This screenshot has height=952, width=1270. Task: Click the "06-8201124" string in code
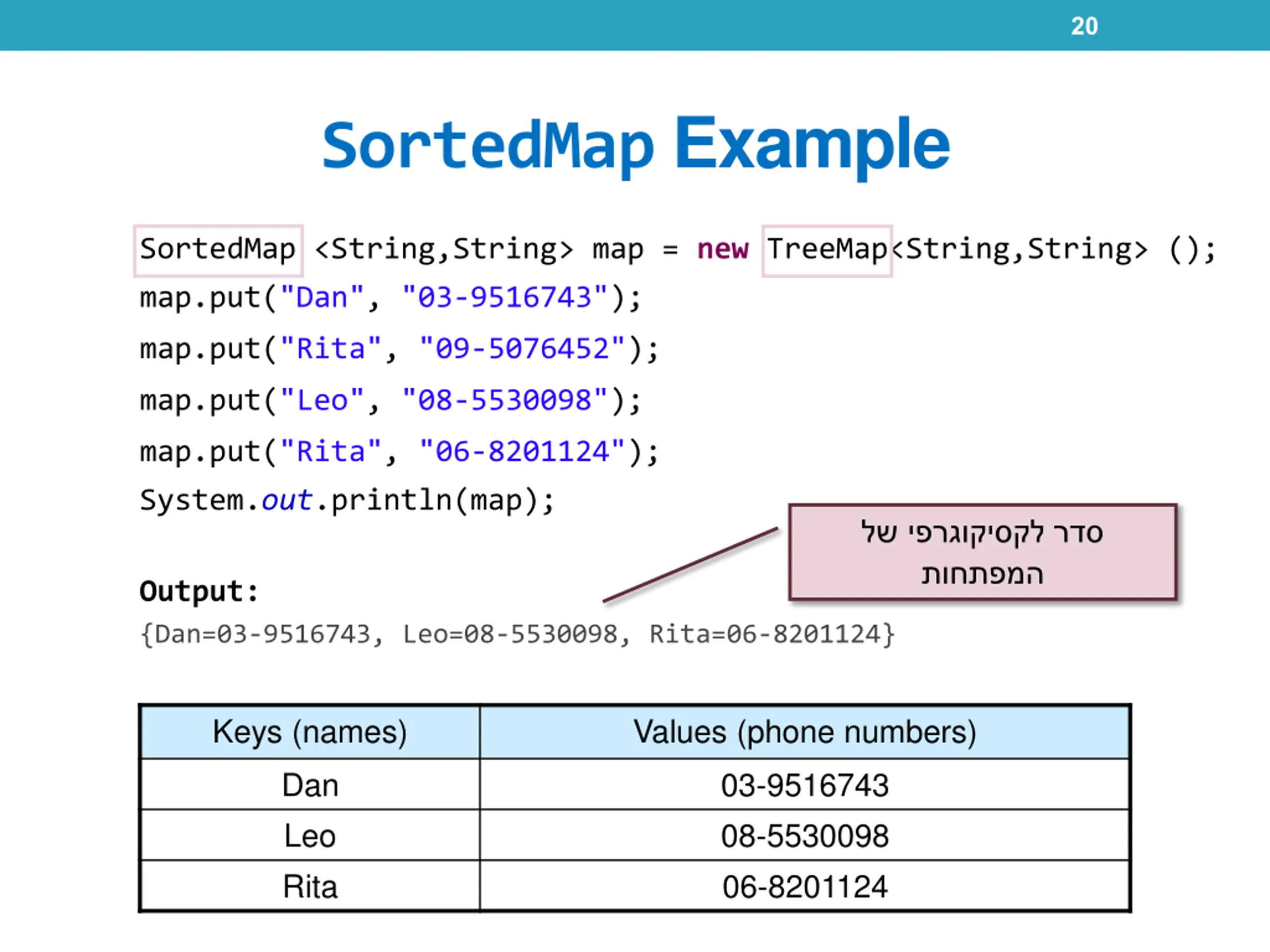[522, 452]
